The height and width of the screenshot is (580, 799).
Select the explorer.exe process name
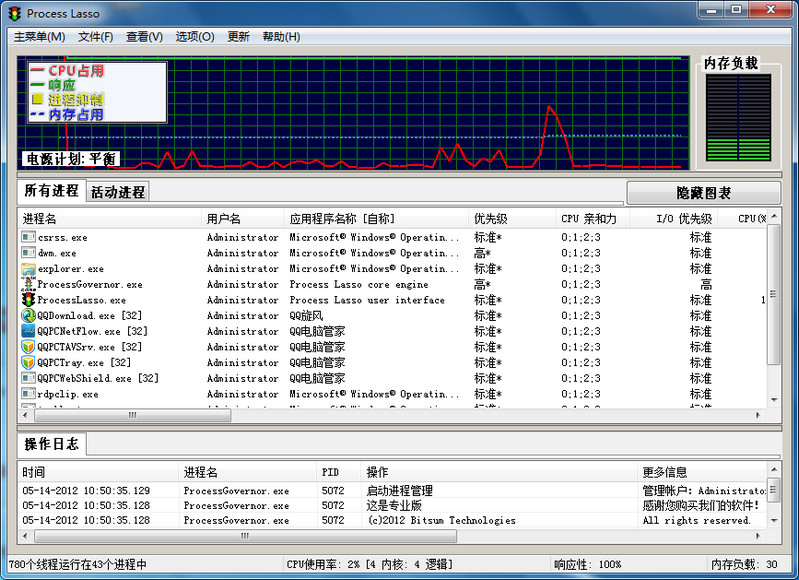click(71, 269)
